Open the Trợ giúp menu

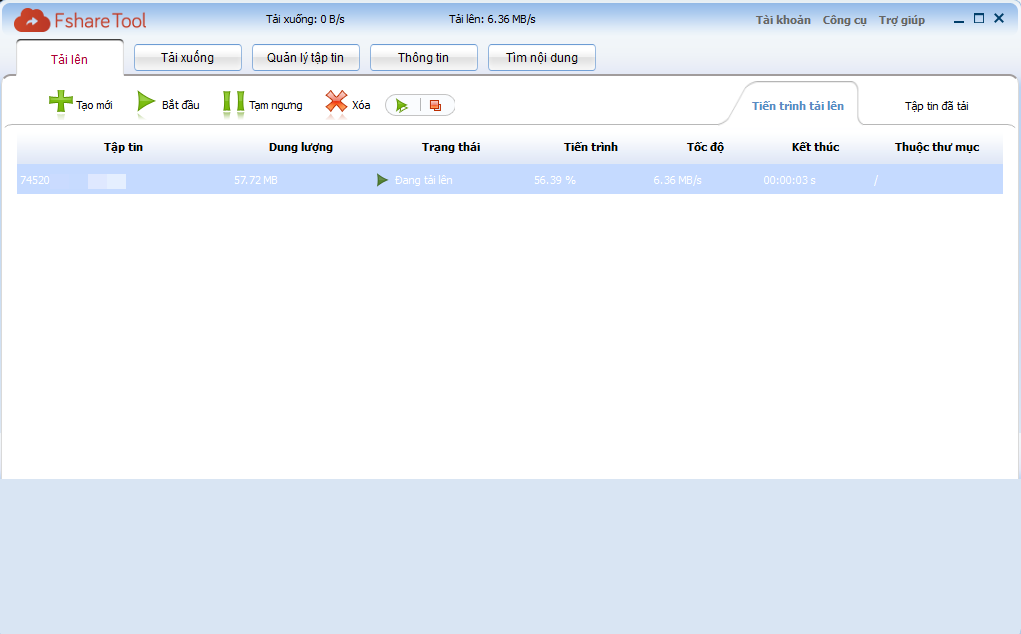click(x=901, y=20)
